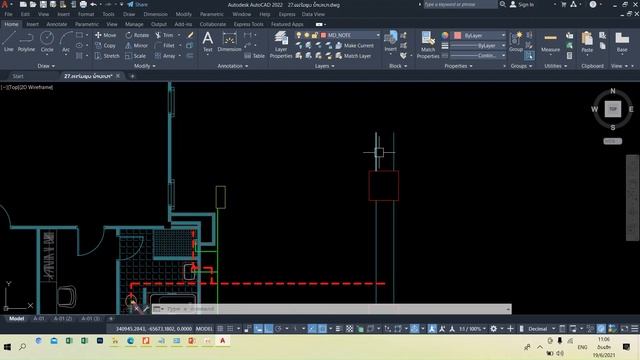Click the Copy tool
The image size is (640, 360).
106,45
